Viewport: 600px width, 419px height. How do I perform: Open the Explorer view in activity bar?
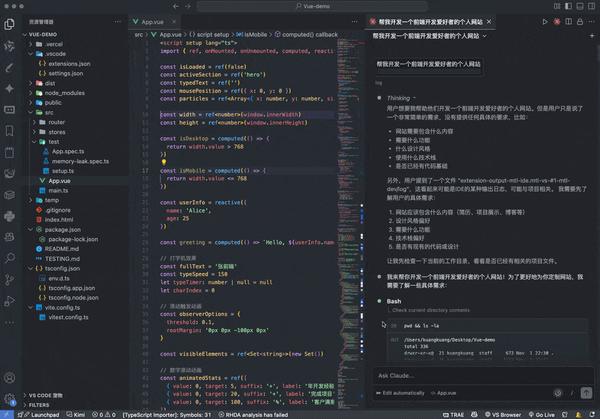click(9, 24)
